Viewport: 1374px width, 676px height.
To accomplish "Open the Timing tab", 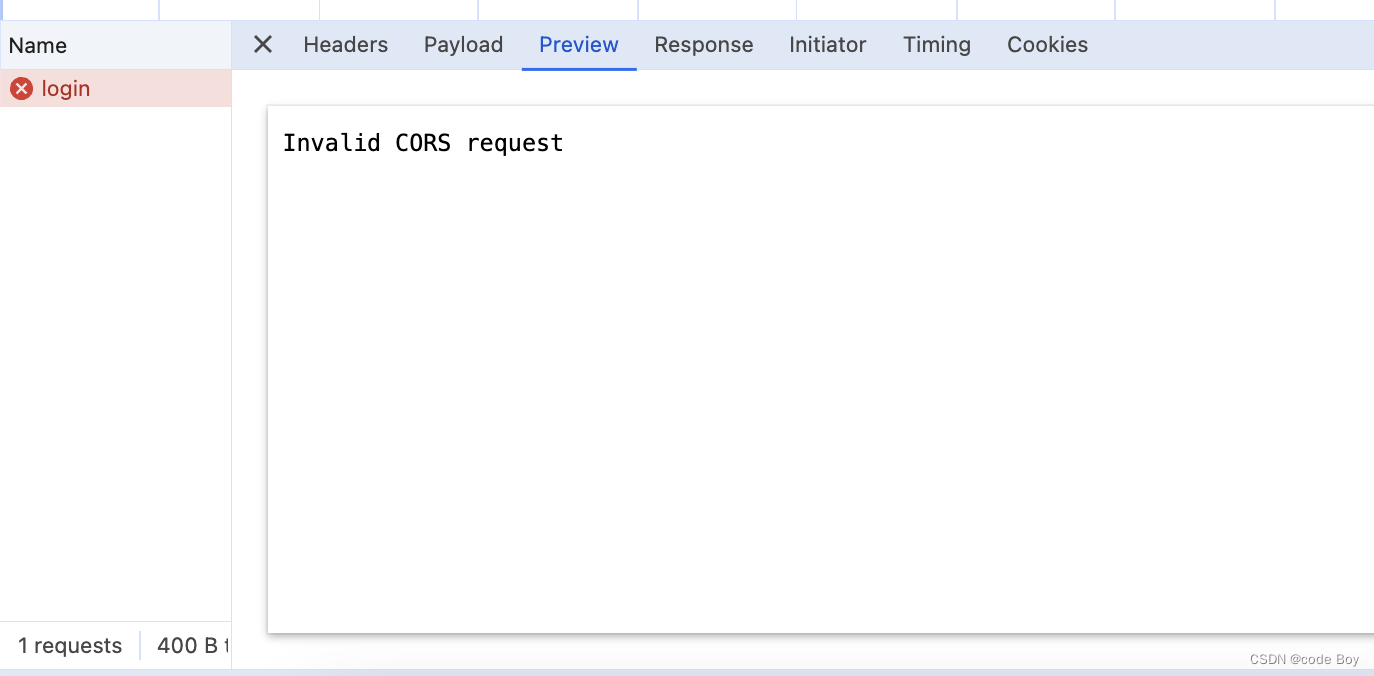I will click(x=937, y=44).
